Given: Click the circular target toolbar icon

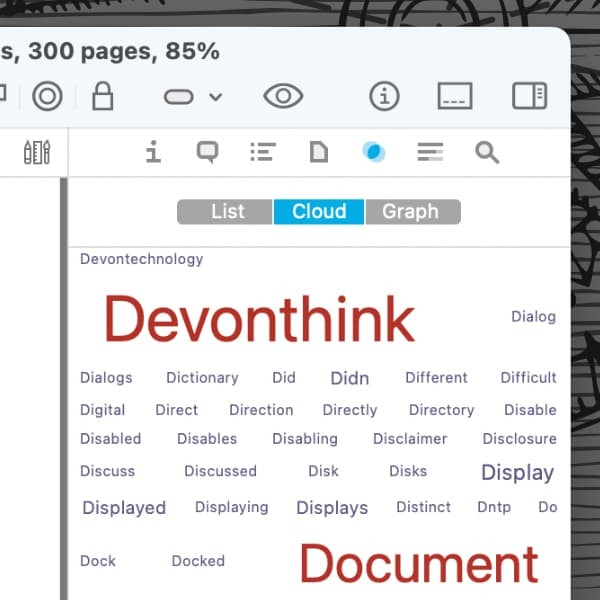Looking at the screenshot, I should click(x=47, y=96).
